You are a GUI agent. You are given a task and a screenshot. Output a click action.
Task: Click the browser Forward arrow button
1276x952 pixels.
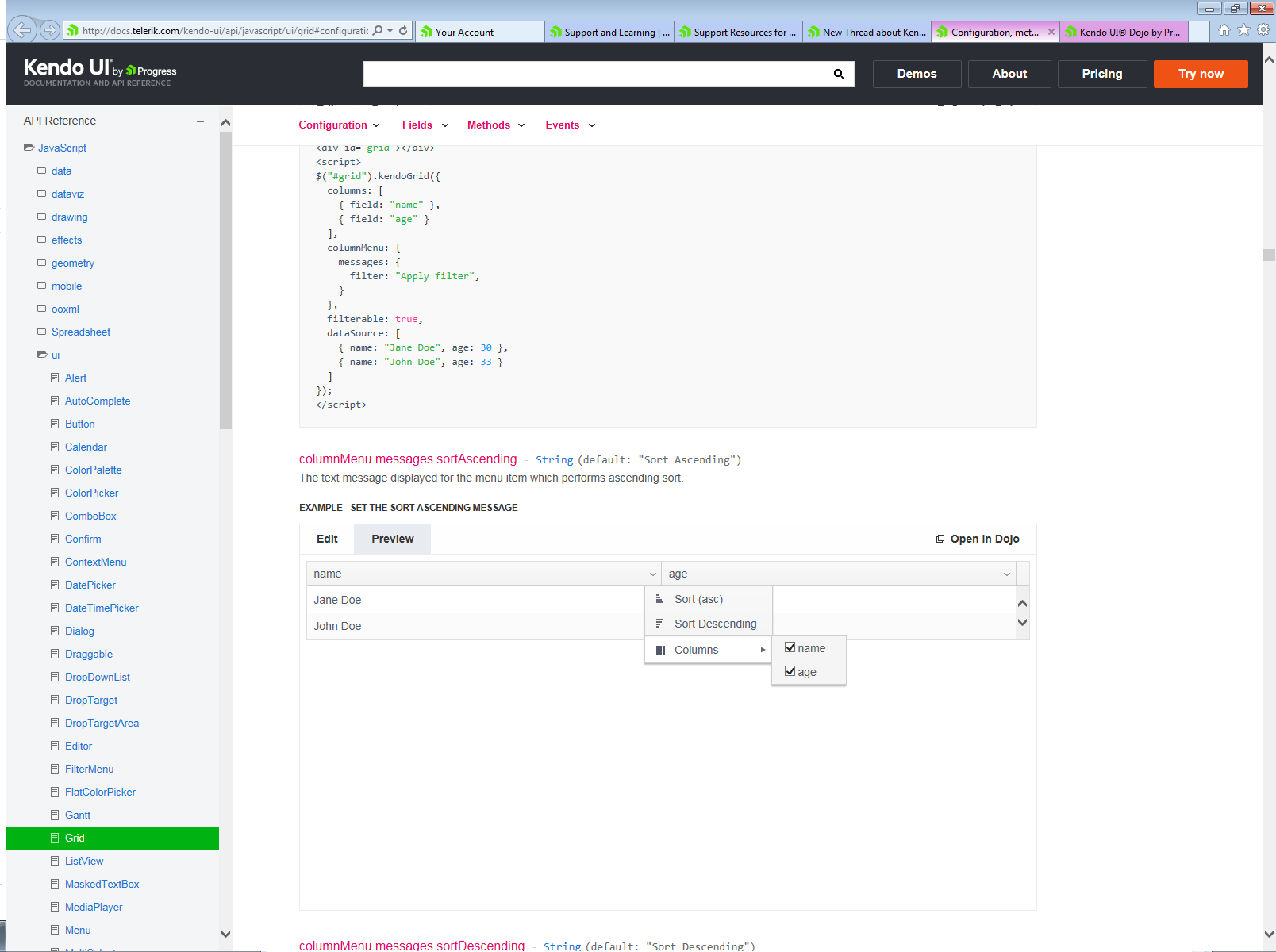pos(50,30)
